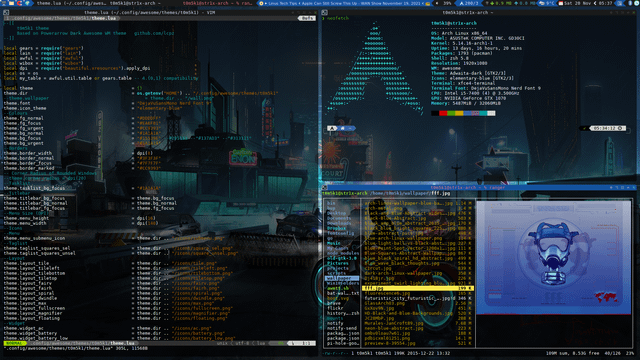Click the Bluetooth tray icon

(630, 3)
